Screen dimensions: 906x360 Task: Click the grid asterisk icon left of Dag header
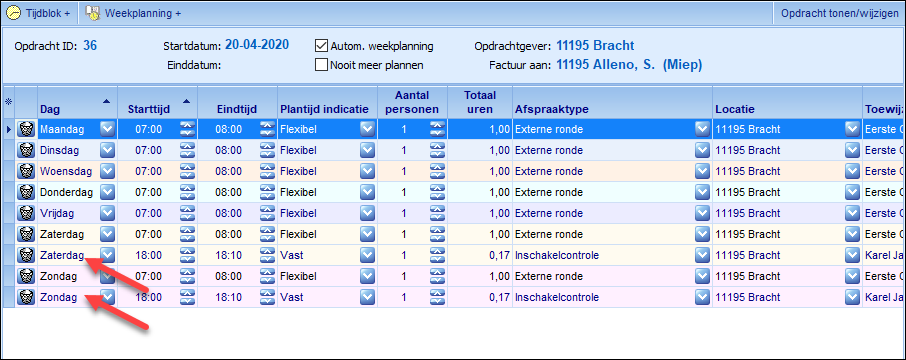pos(8,102)
